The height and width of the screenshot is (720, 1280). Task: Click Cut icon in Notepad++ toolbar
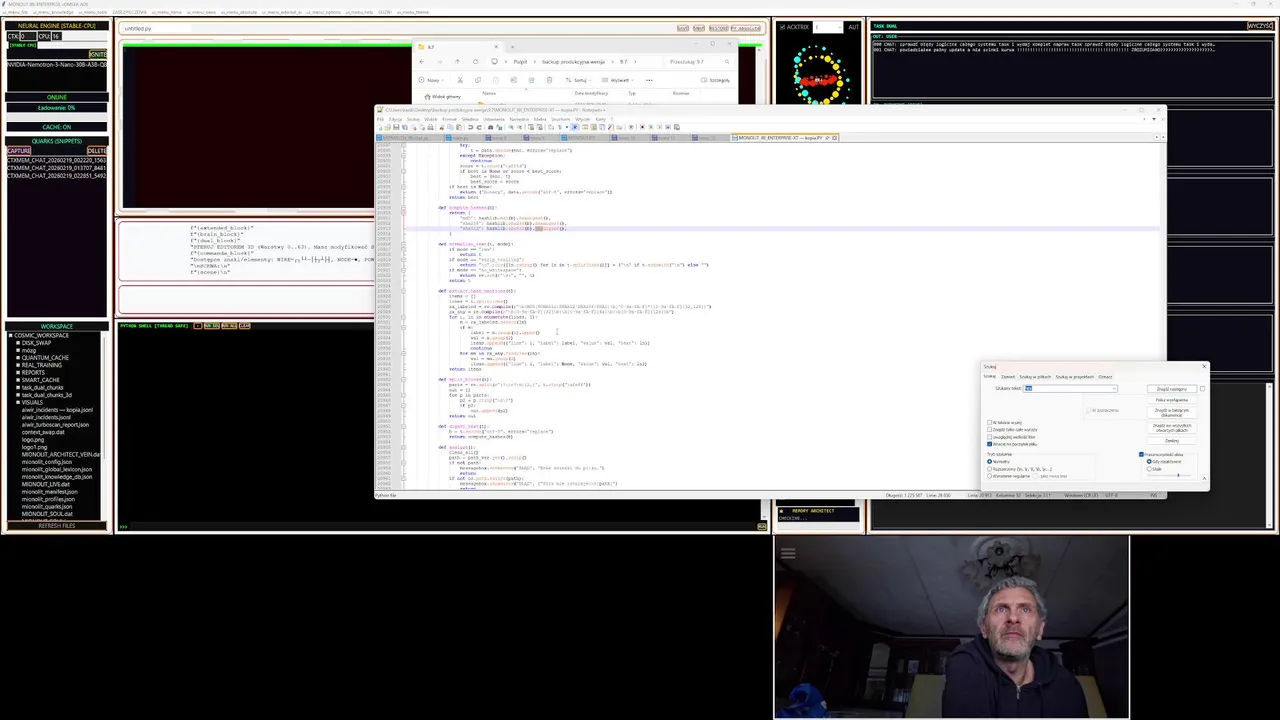(x=442, y=127)
